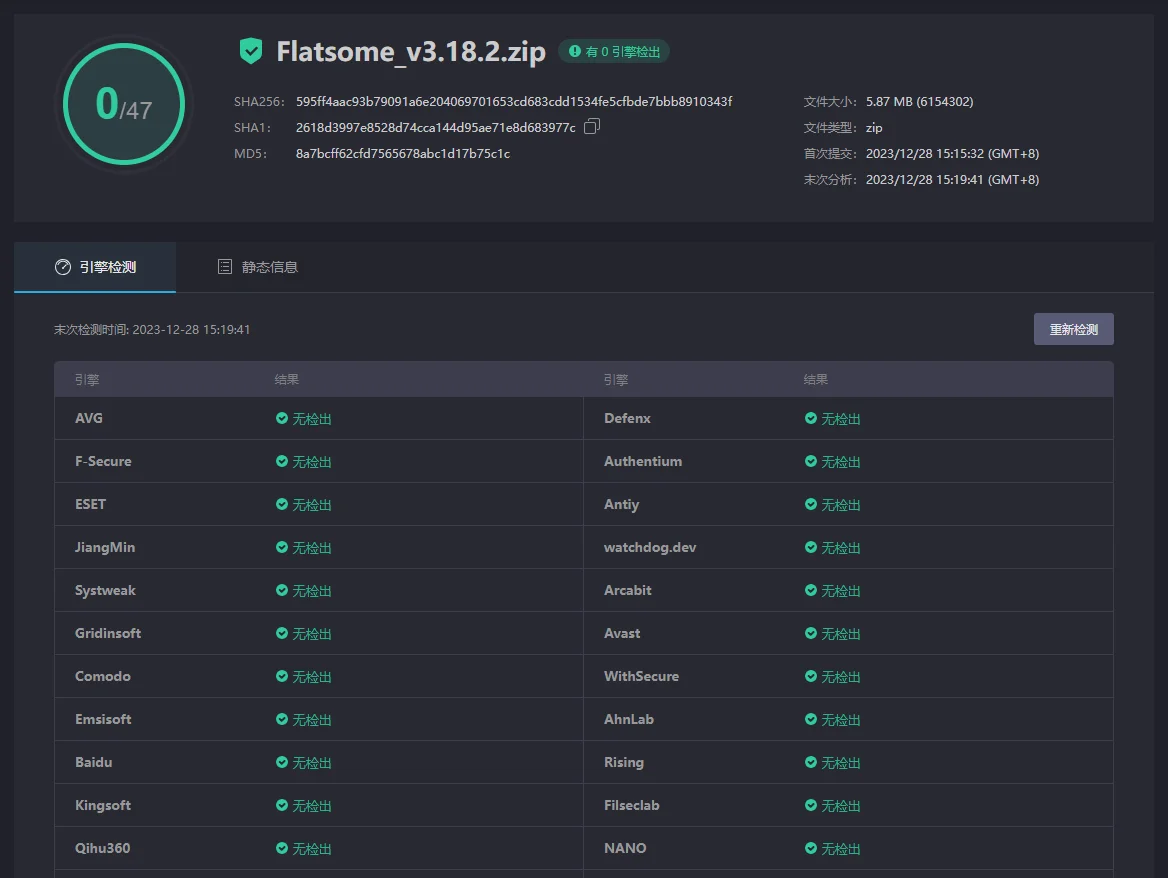Image resolution: width=1168 pixels, height=878 pixels.
Task: Click the Filseclab engine name
Action: [632, 805]
